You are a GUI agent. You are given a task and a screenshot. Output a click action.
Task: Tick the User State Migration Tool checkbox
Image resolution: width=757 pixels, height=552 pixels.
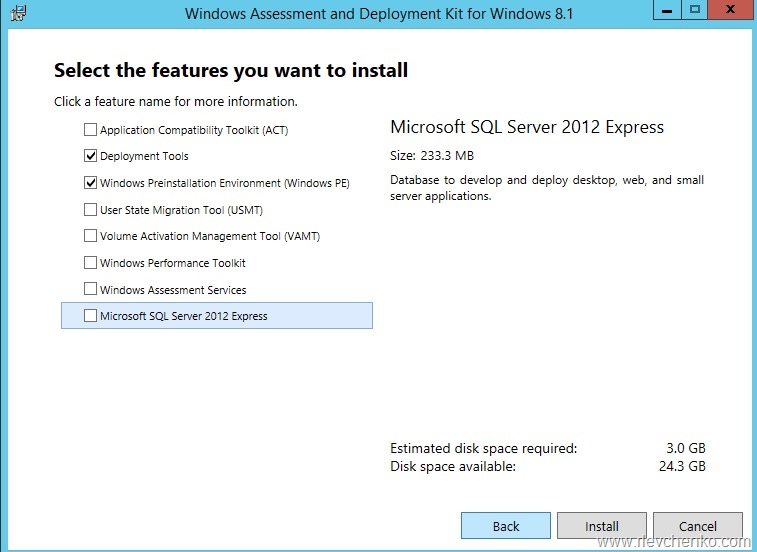pos(91,210)
